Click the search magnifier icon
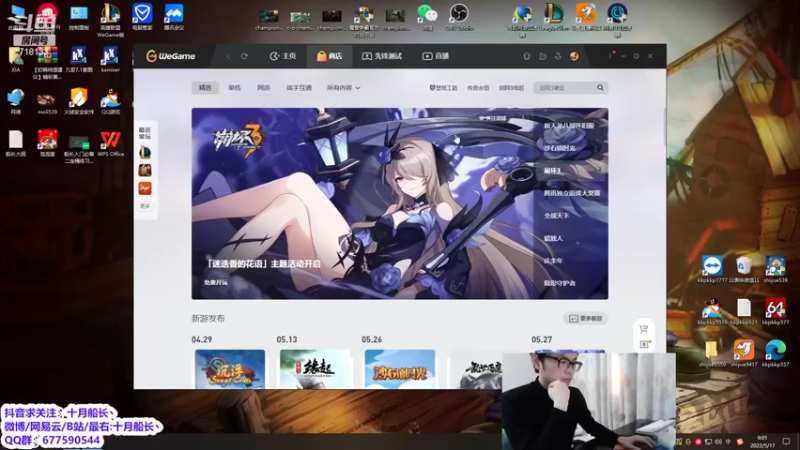The height and width of the screenshot is (450, 800). click(x=601, y=88)
